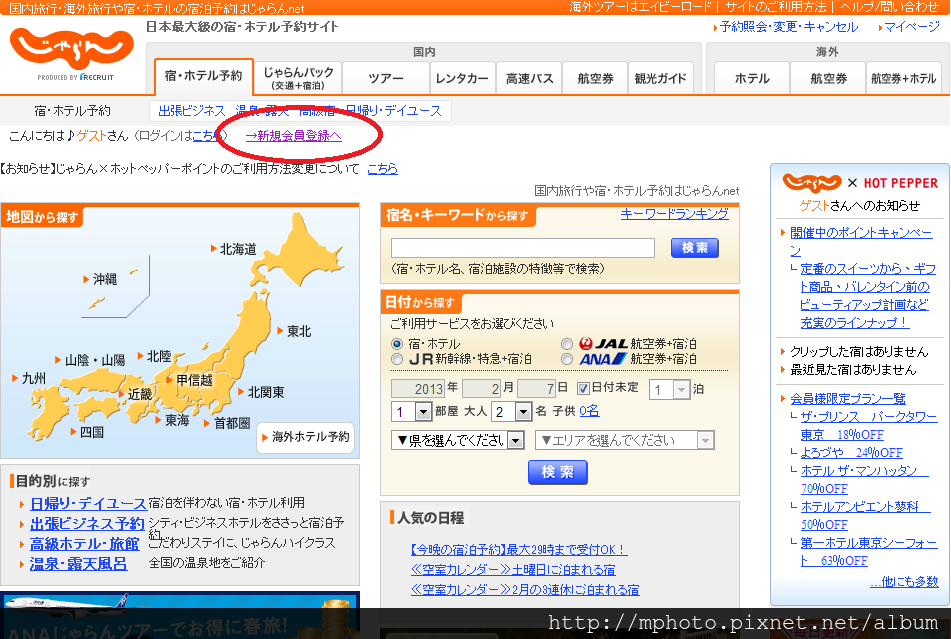Click こちら link in お知らせ notice
951x639 pixels.
click(383, 169)
